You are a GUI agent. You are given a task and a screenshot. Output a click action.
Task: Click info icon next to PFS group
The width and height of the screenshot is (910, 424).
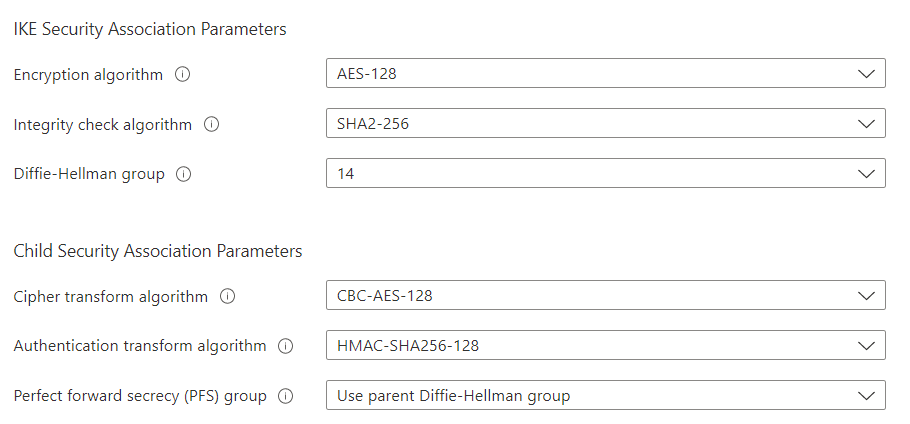(286, 396)
